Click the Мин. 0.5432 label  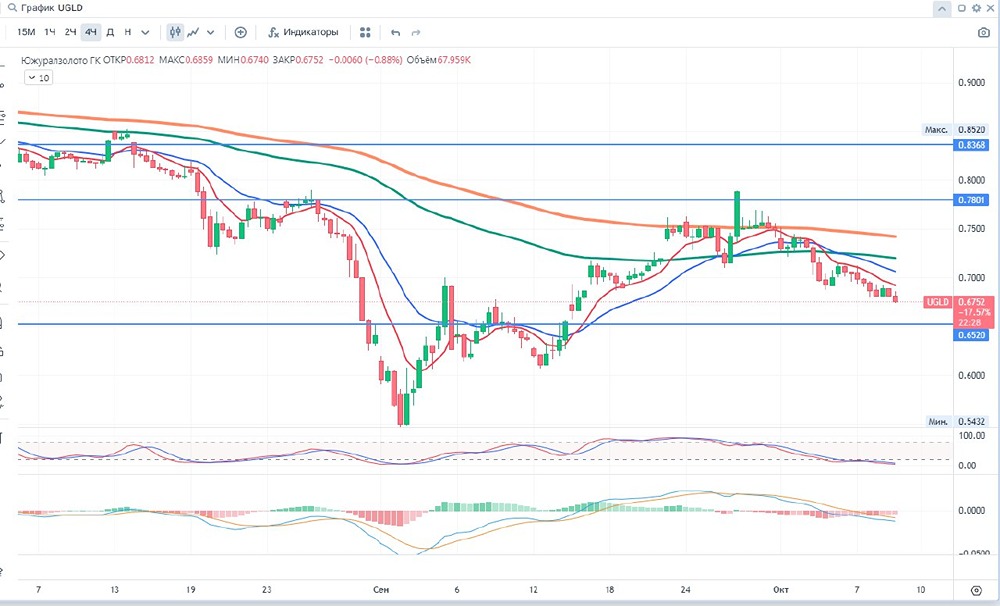pos(956,422)
